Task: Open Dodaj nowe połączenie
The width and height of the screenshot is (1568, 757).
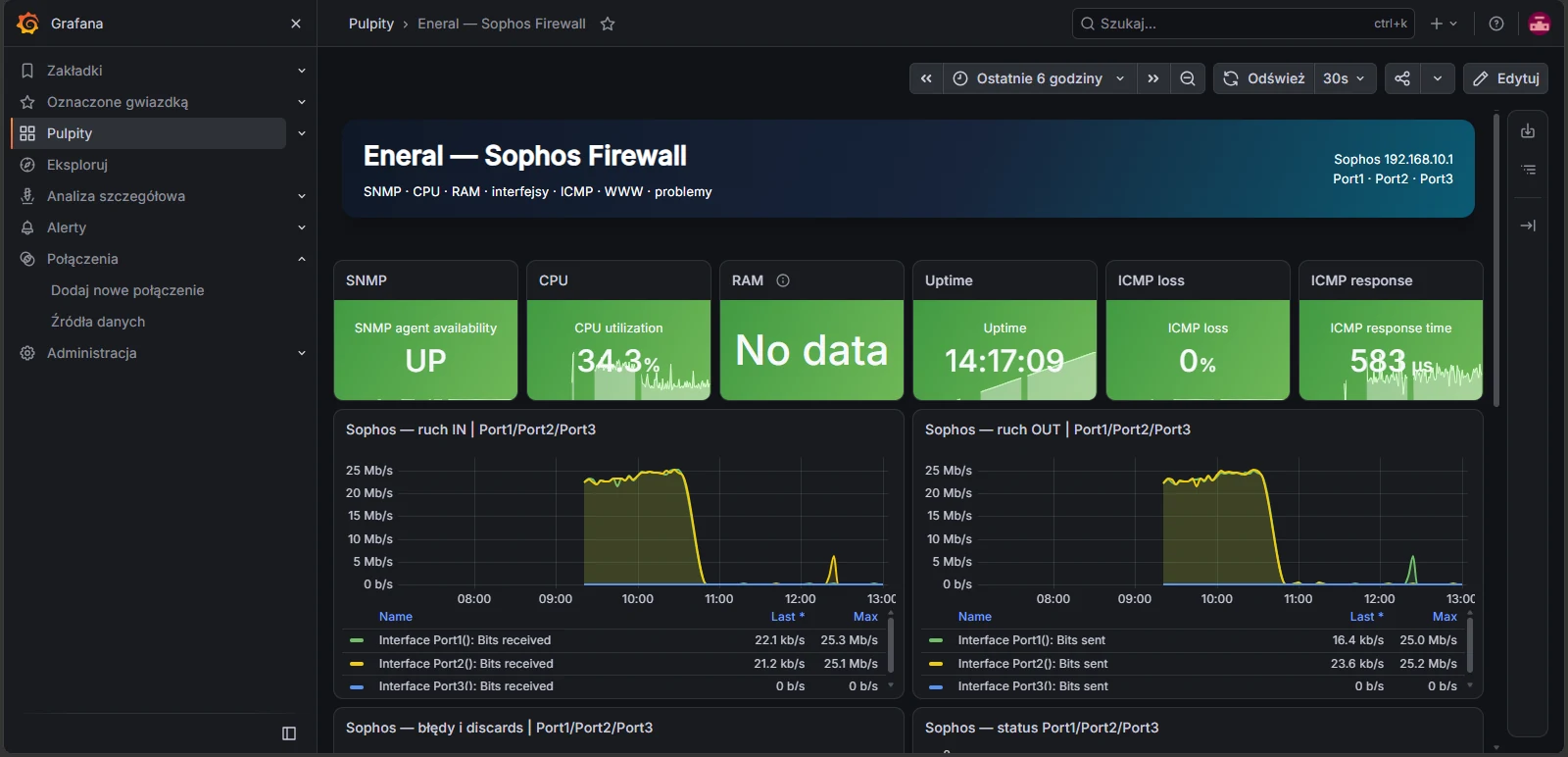Action: coord(127,290)
